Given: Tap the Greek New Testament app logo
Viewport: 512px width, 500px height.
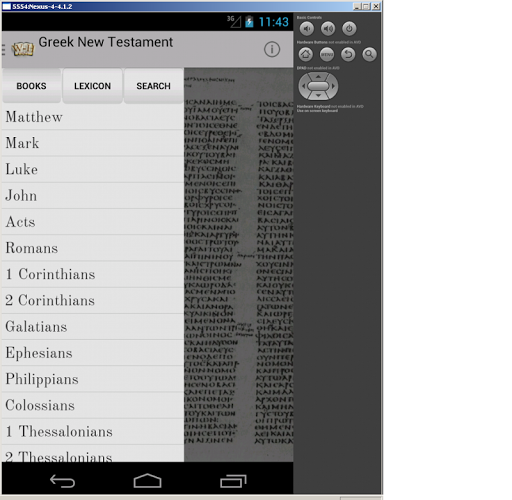Looking at the screenshot, I should point(23,49).
